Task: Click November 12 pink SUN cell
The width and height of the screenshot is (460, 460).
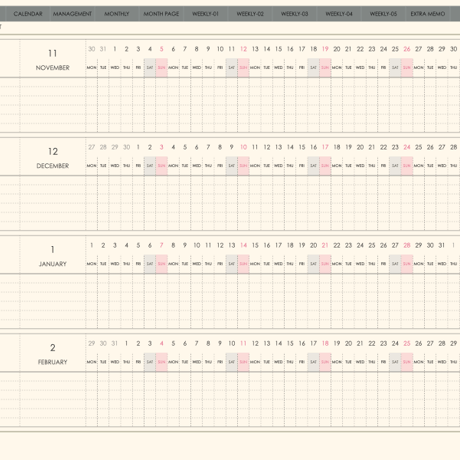Action: pyautogui.click(x=243, y=68)
